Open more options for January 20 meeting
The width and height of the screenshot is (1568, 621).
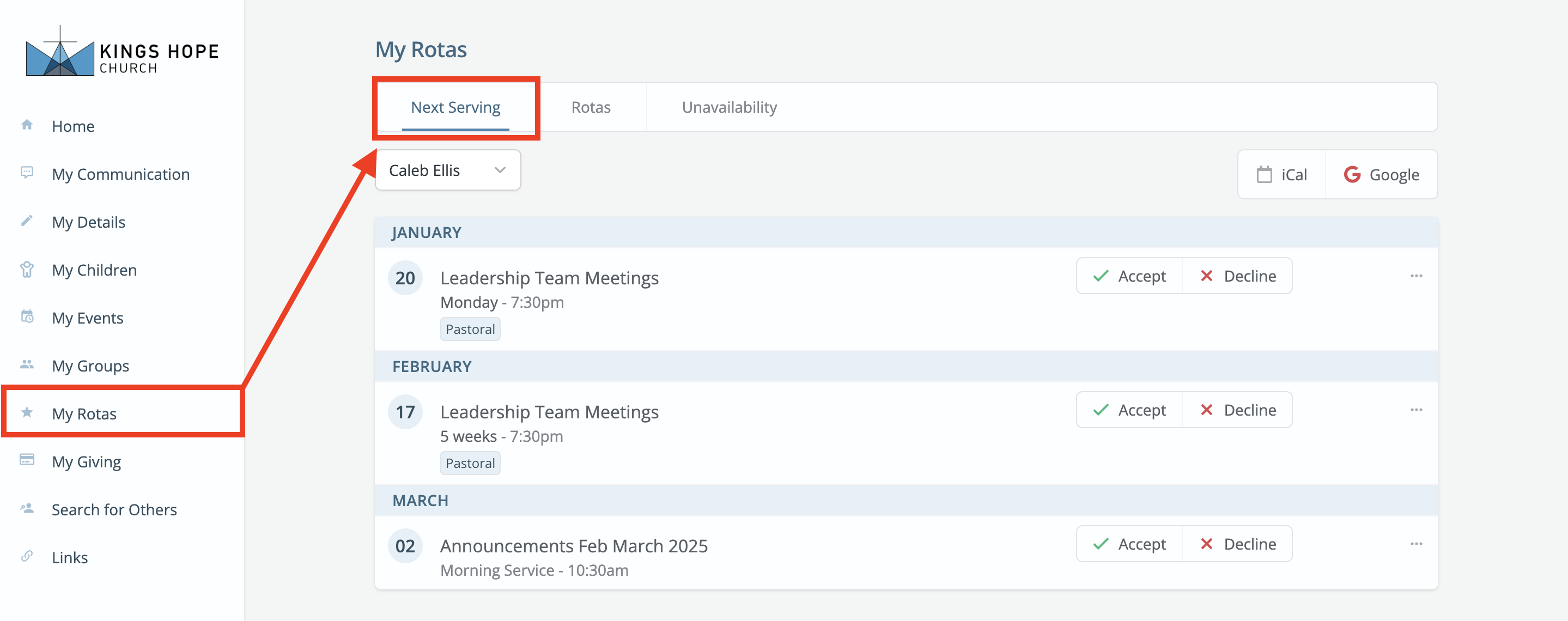(1416, 276)
